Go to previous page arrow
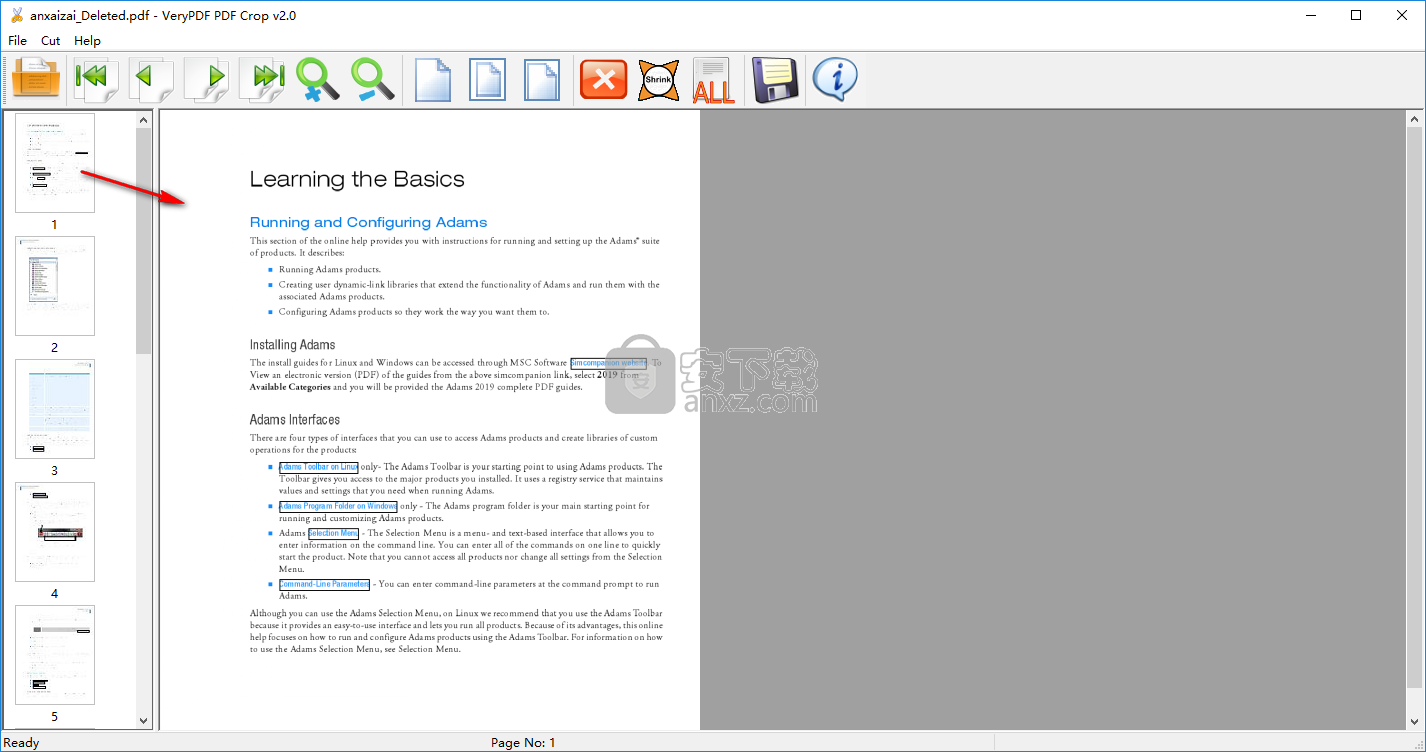The image size is (1426, 752). tap(151, 79)
